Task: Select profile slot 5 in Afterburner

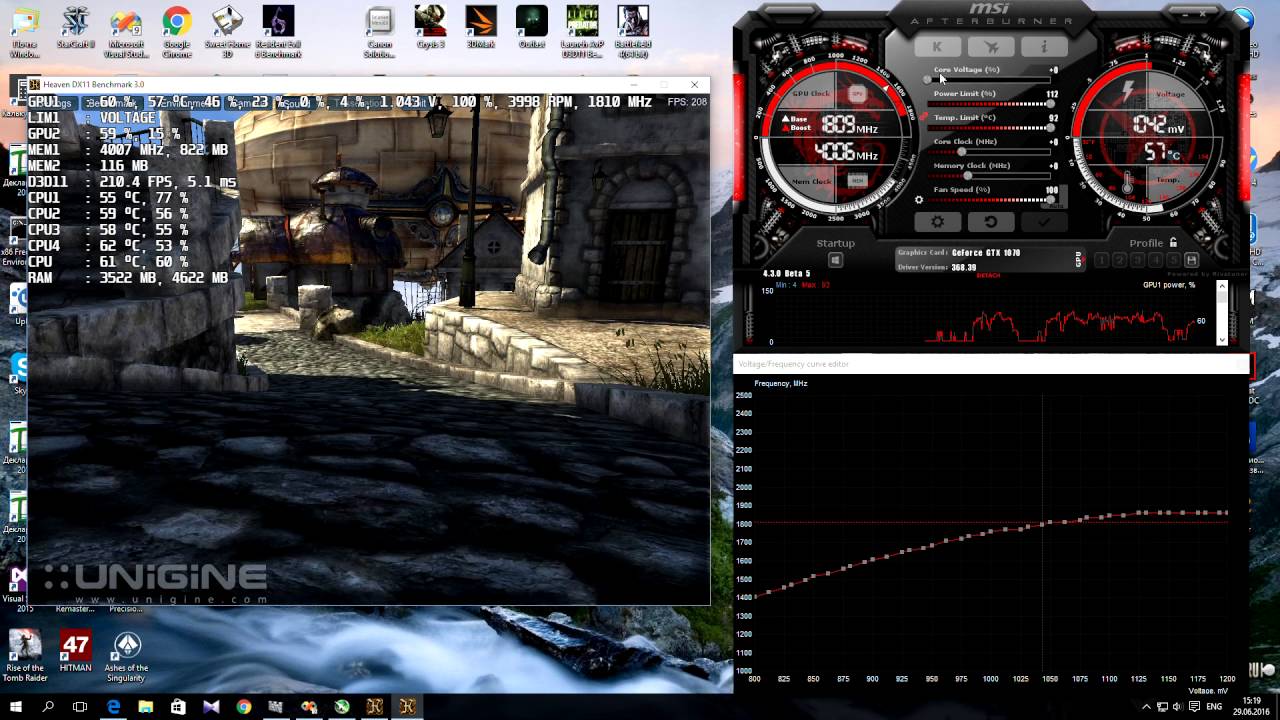Action: [1172, 260]
